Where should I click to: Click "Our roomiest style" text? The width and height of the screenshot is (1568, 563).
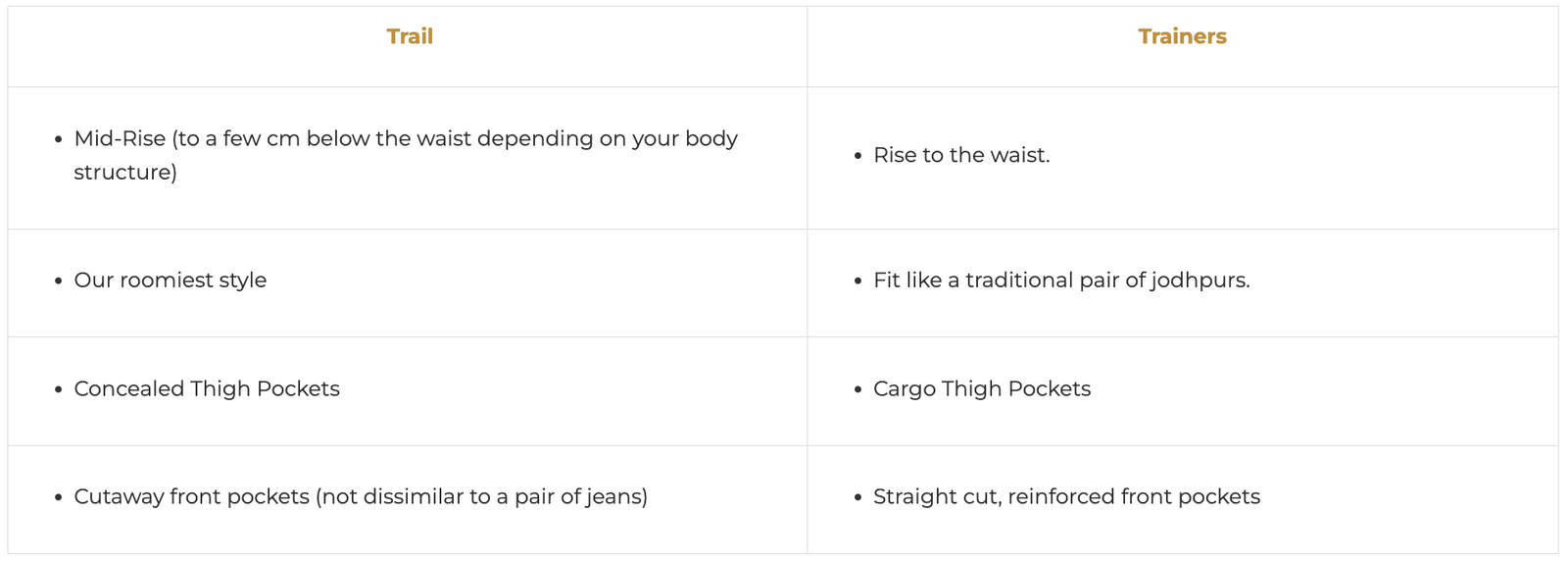(171, 281)
